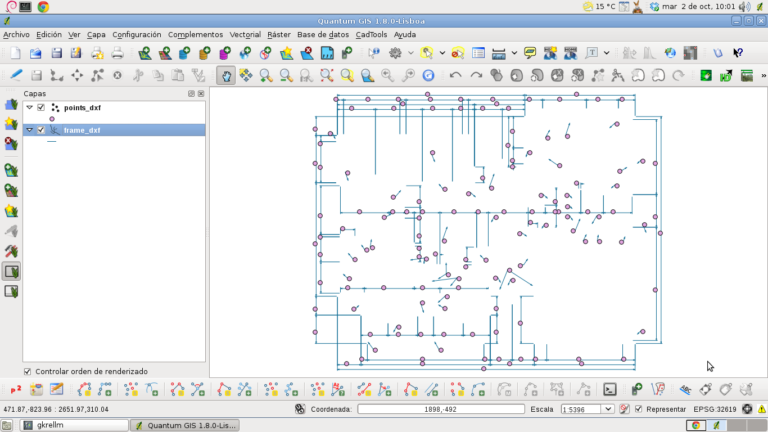Toggle the Representar checkbox
This screenshot has width=768, height=432.
point(639,409)
